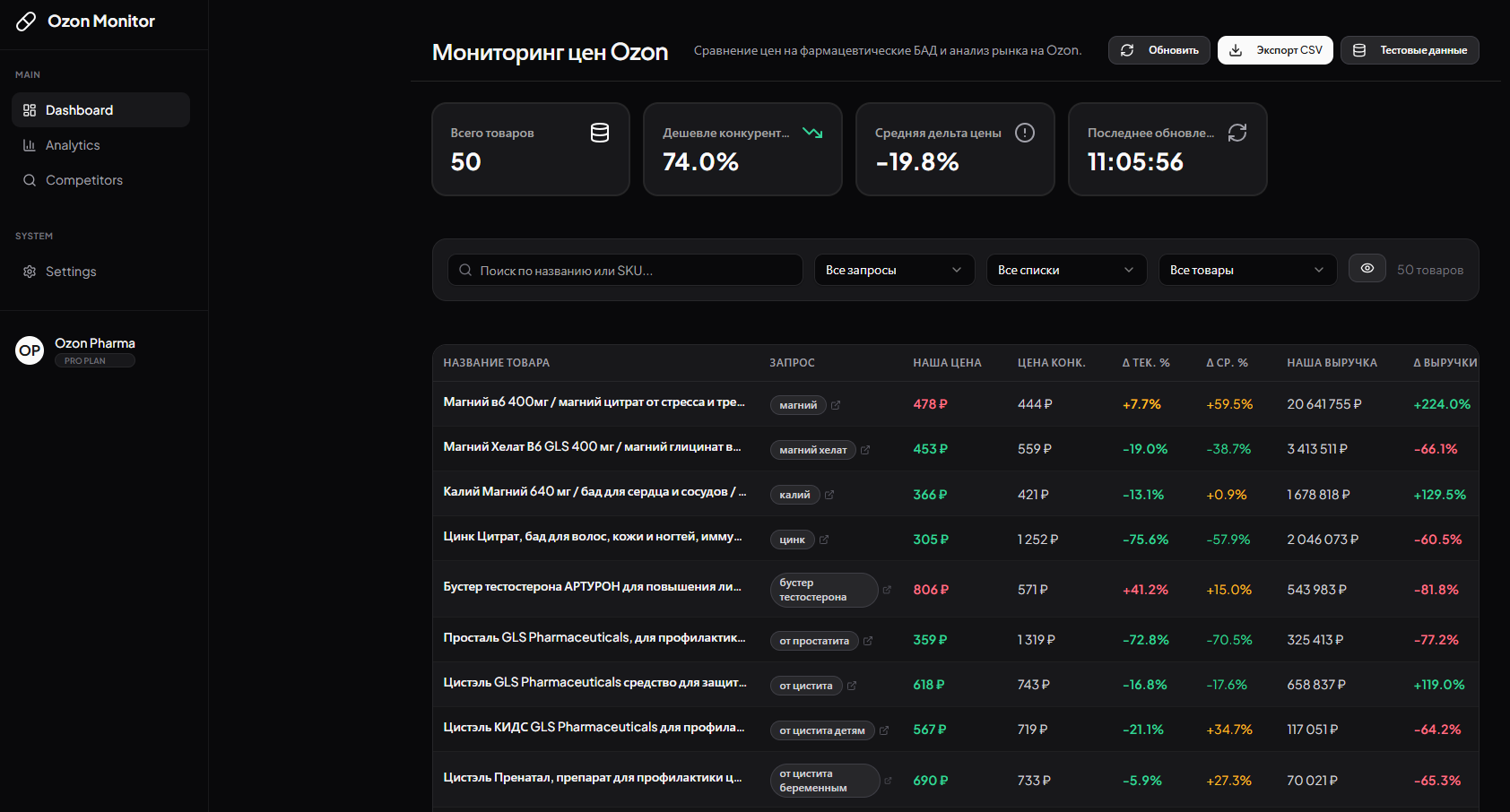Focus the Поиск по названию или SKU field
Screen dimensions: 1510x812
625,270
